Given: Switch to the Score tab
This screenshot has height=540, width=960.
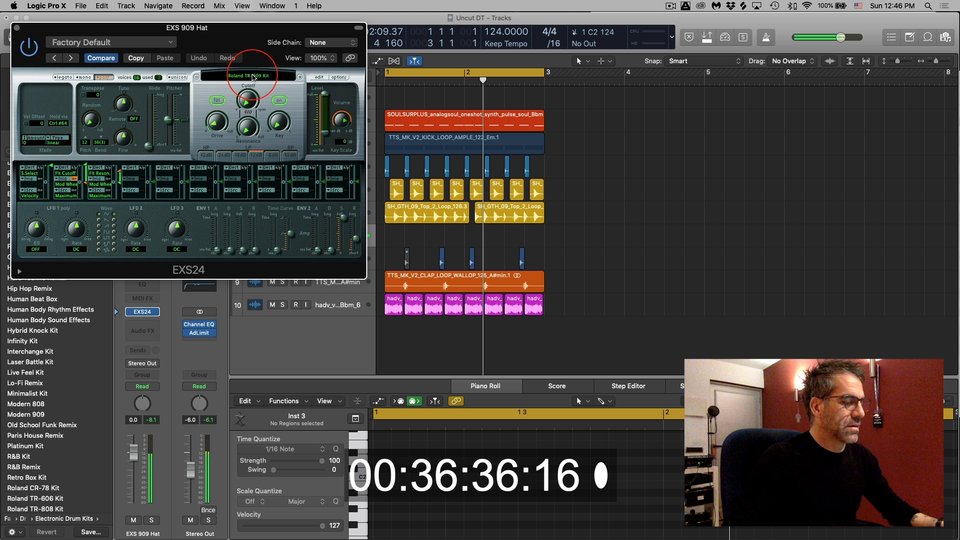Looking at the screenshot, I should pos(557,386).
